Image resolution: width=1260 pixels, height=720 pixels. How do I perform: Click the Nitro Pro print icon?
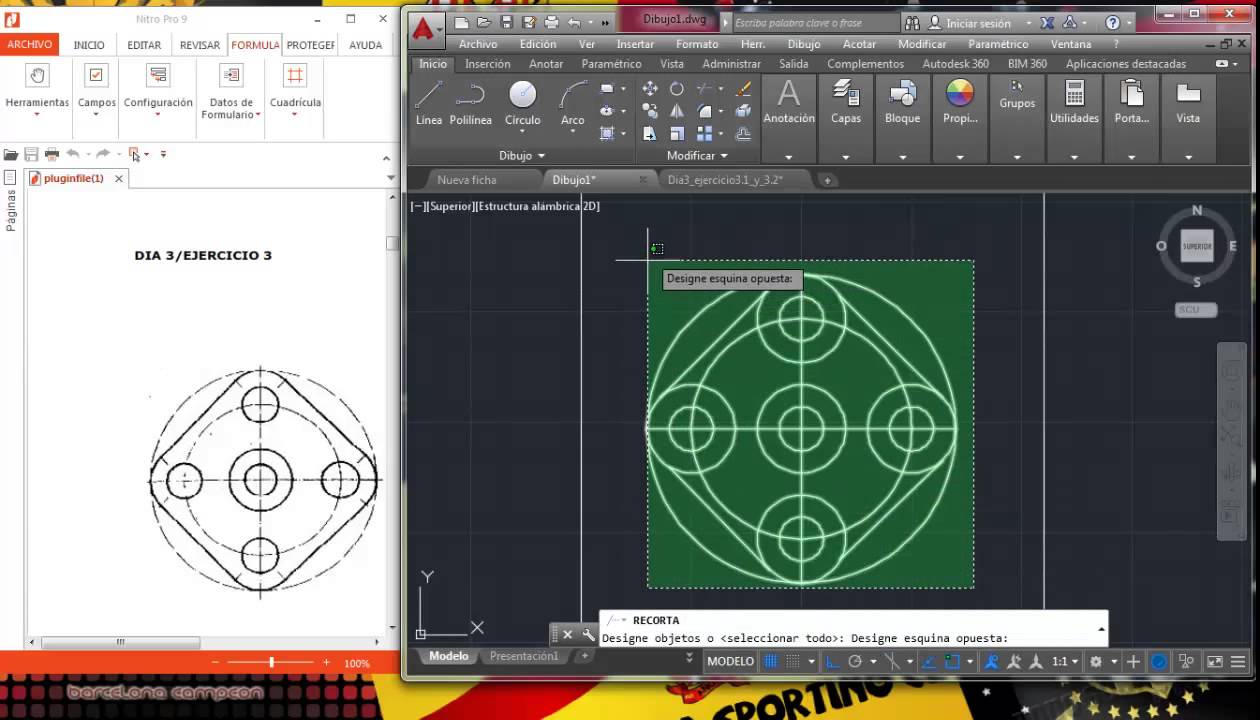click(x=52, y=154)
